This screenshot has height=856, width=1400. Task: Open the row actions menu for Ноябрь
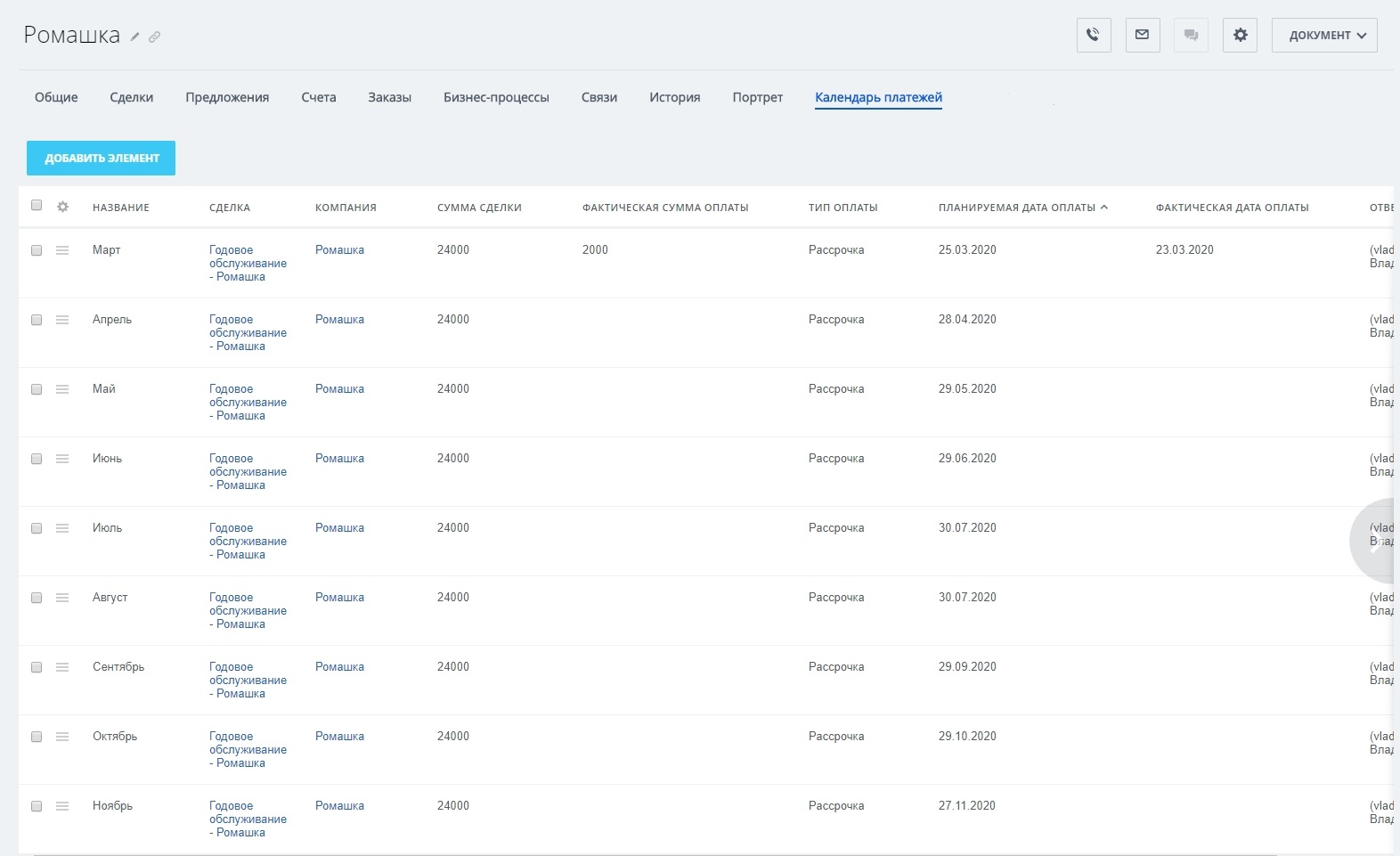pyautogui.click(x=62, y=806)
